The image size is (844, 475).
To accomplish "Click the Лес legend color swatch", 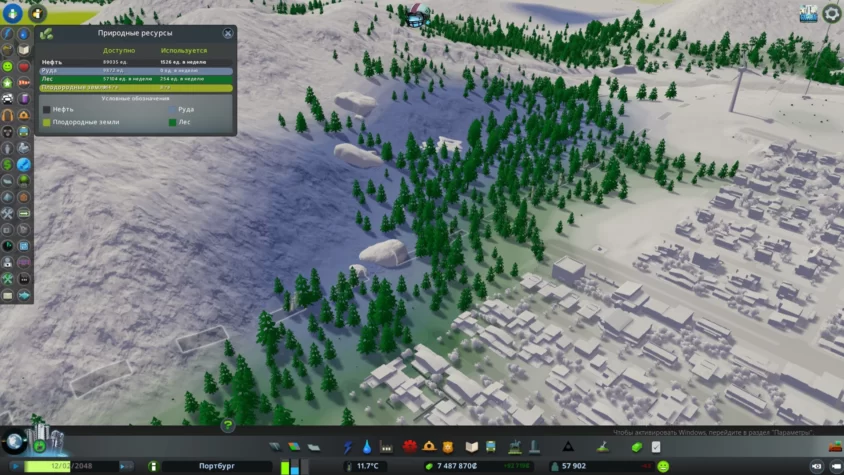I will pyautogui.click(x=172, y=122).
